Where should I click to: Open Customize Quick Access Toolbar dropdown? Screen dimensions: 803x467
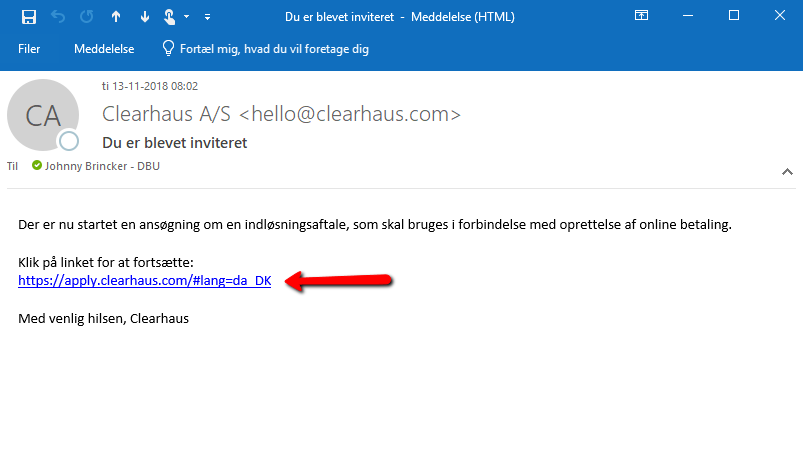[207, 17]
